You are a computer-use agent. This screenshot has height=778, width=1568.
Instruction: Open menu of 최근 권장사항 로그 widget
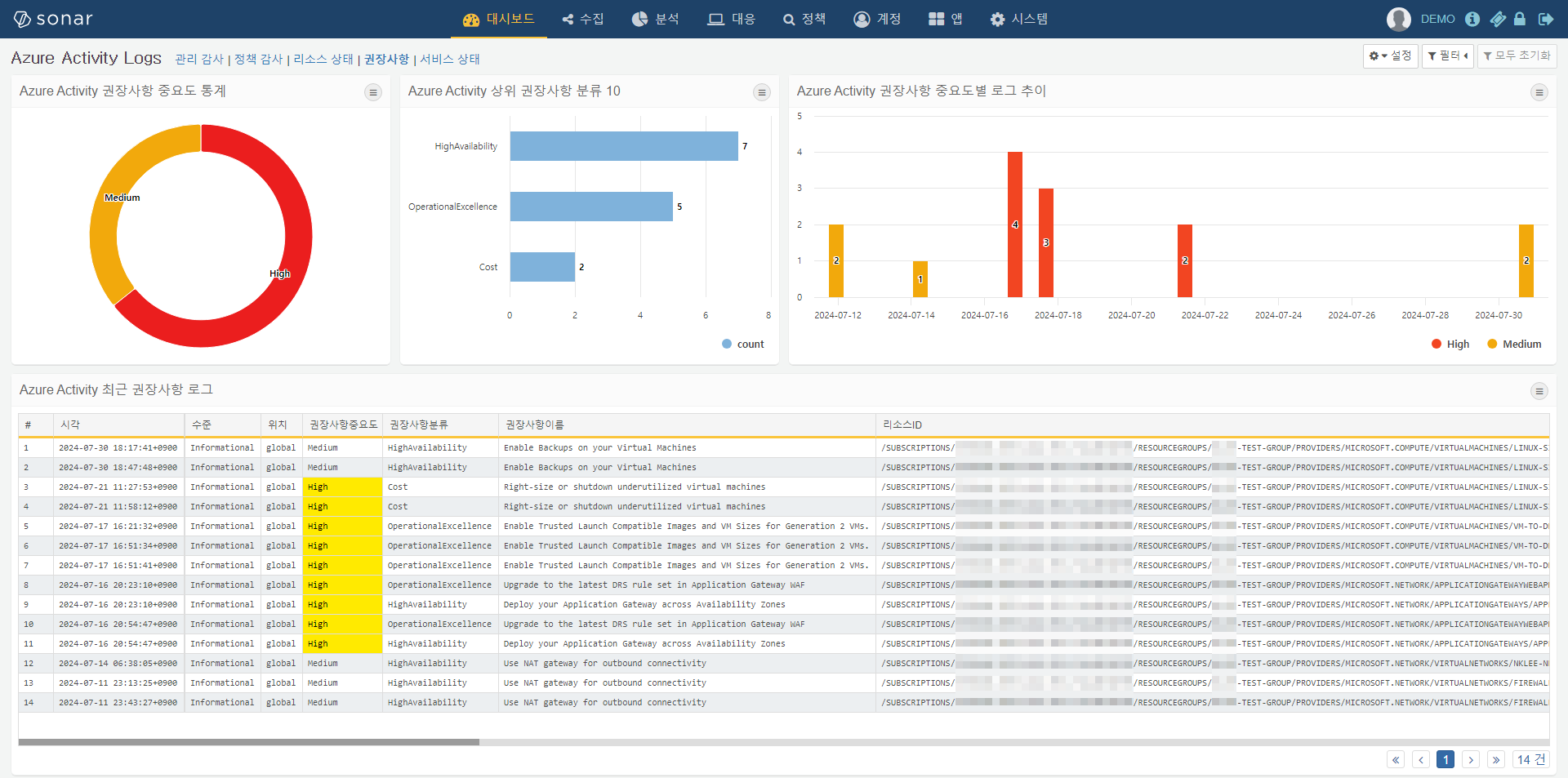point(1539,391)
